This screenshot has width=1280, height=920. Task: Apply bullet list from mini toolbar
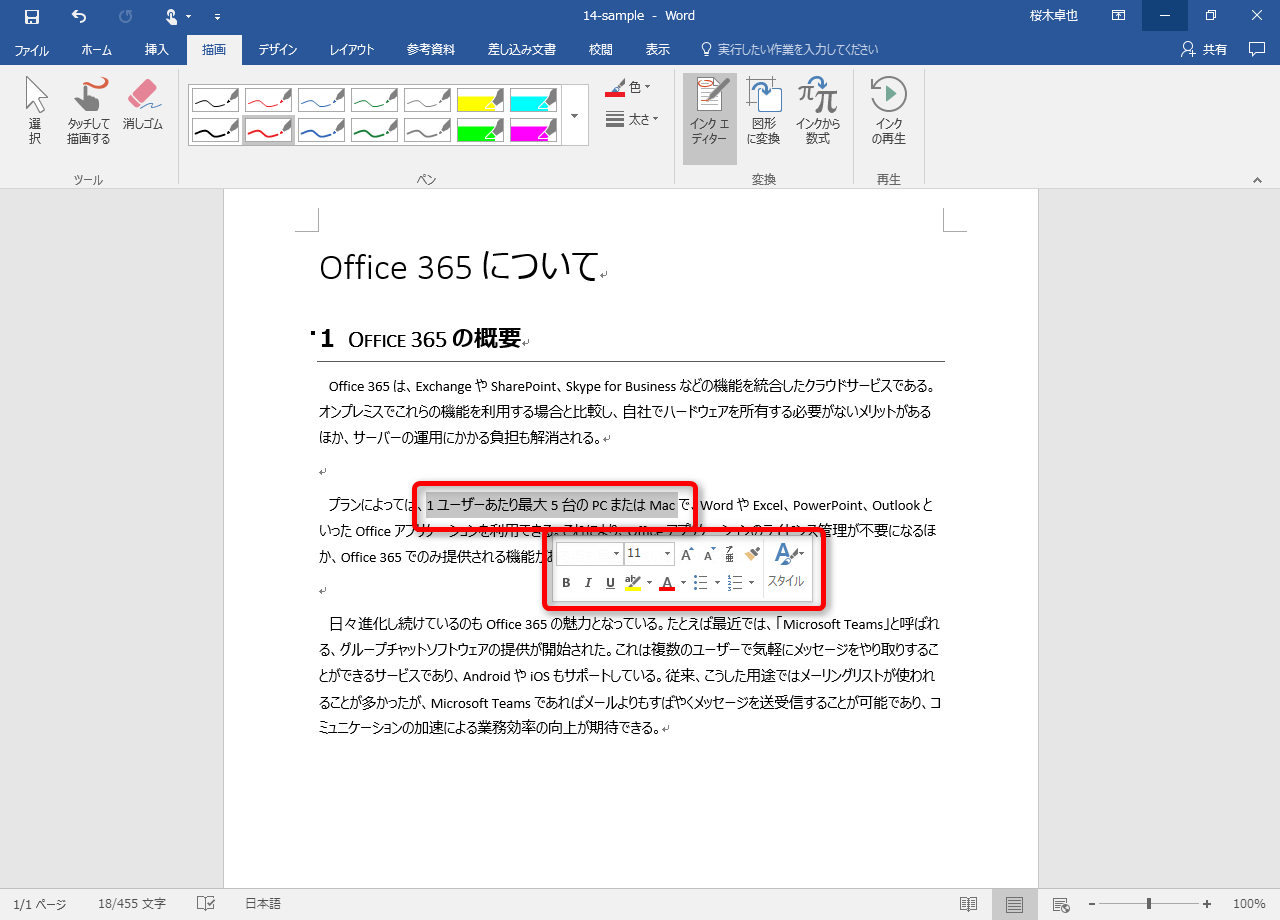click(x=701, y=583)
